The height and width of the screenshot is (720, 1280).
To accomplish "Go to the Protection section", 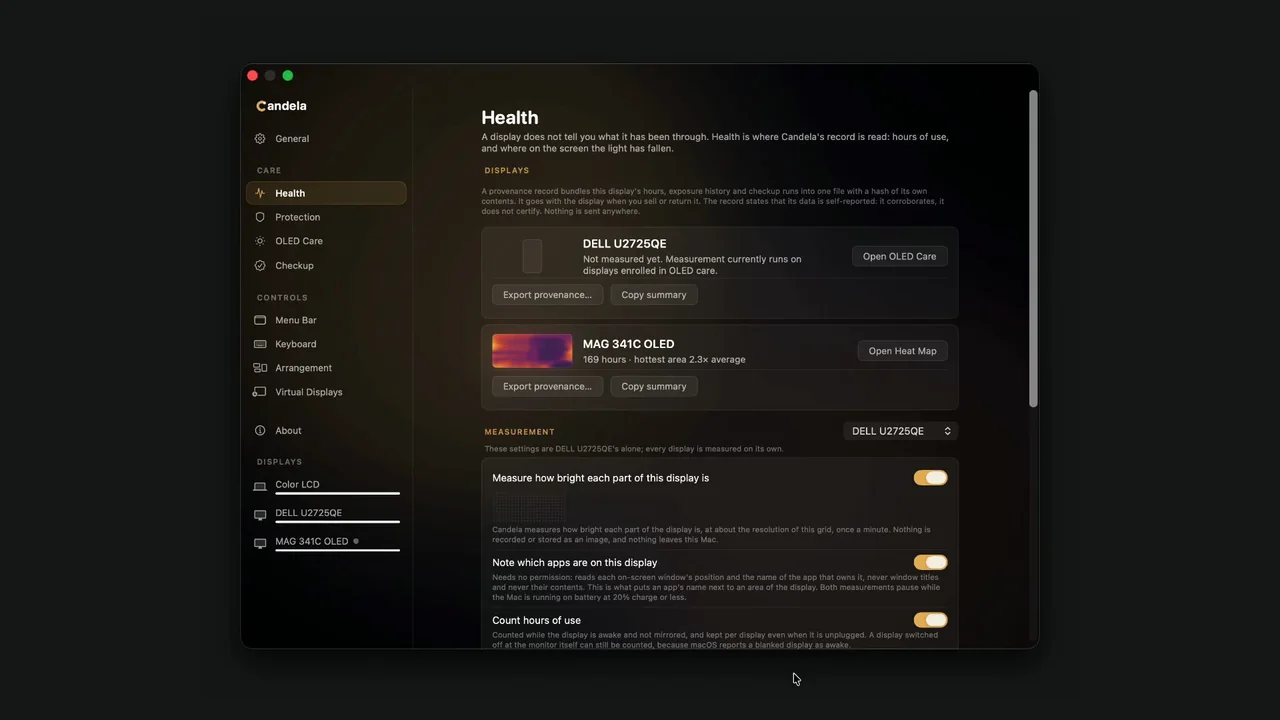I will [326, 217].
